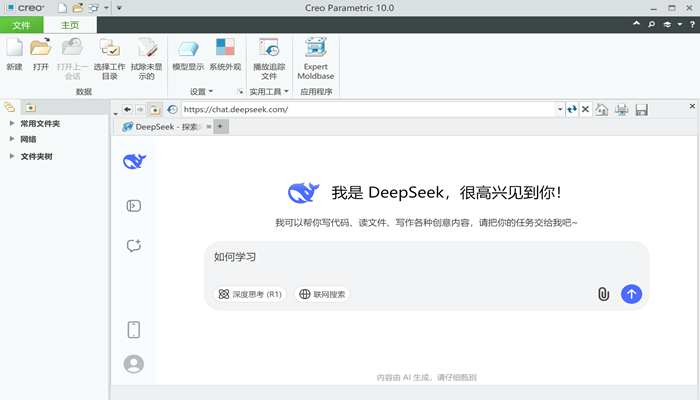Click the quick access new file icon

(62, 8)
